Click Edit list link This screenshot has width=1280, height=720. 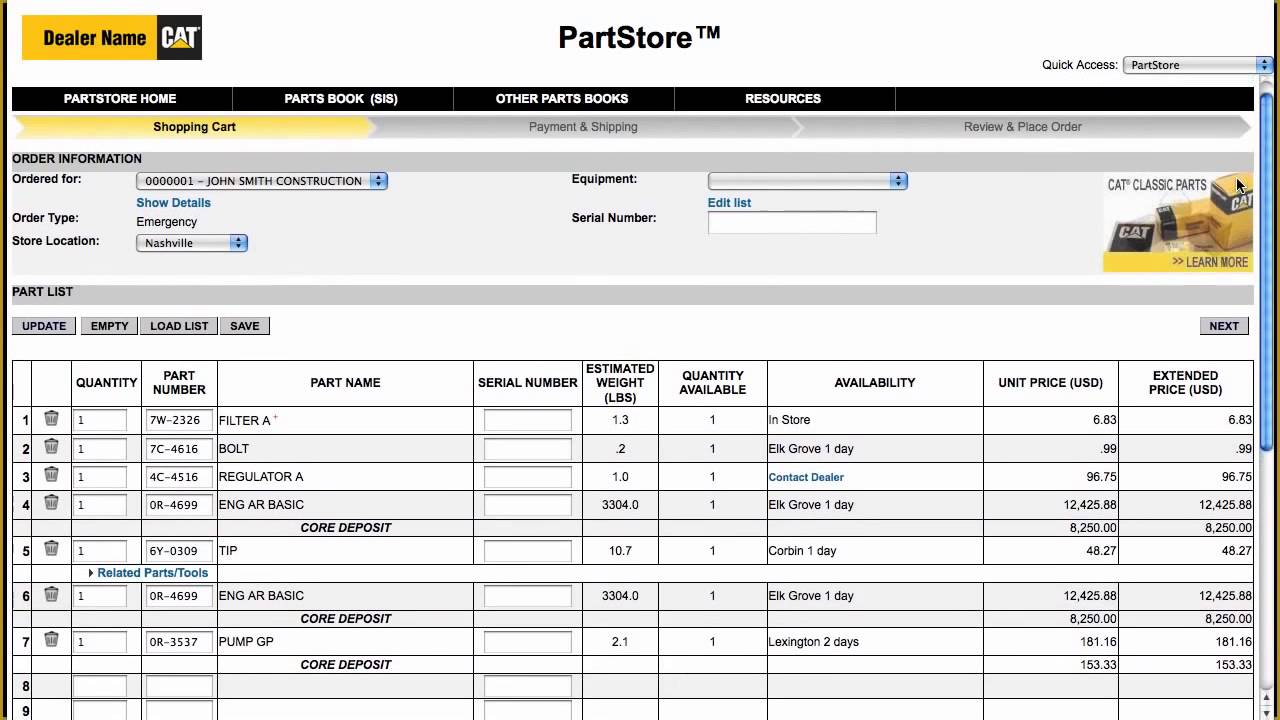729,203
